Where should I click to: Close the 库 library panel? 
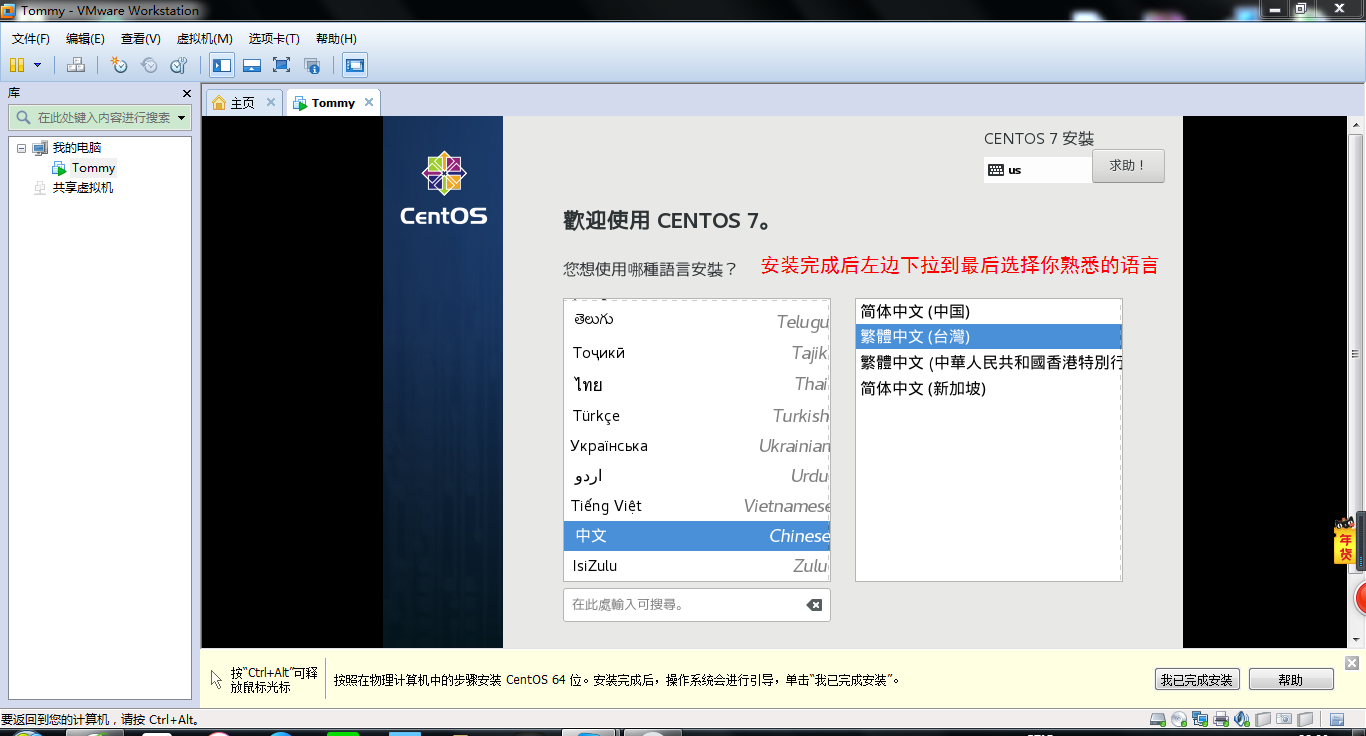[x=186, y=93]
